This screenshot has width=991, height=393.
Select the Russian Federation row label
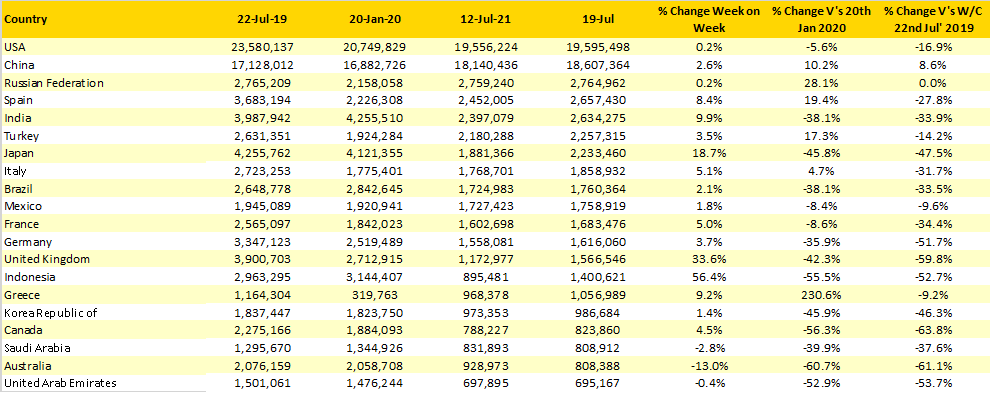point(54,83)
